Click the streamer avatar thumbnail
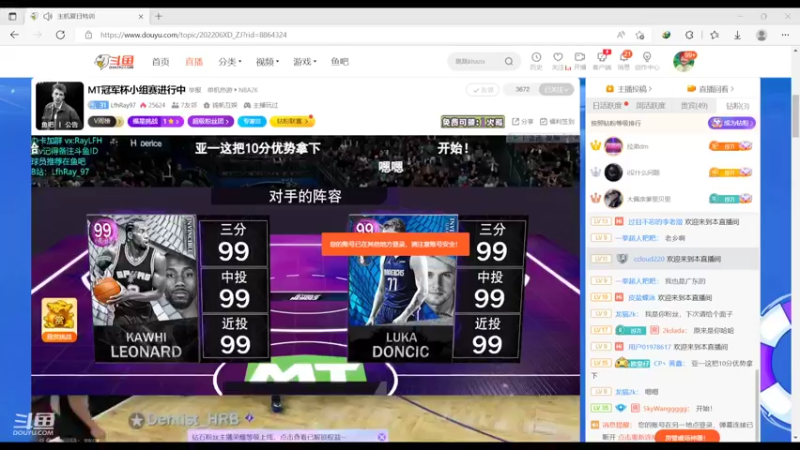 (x=59, y=106)
